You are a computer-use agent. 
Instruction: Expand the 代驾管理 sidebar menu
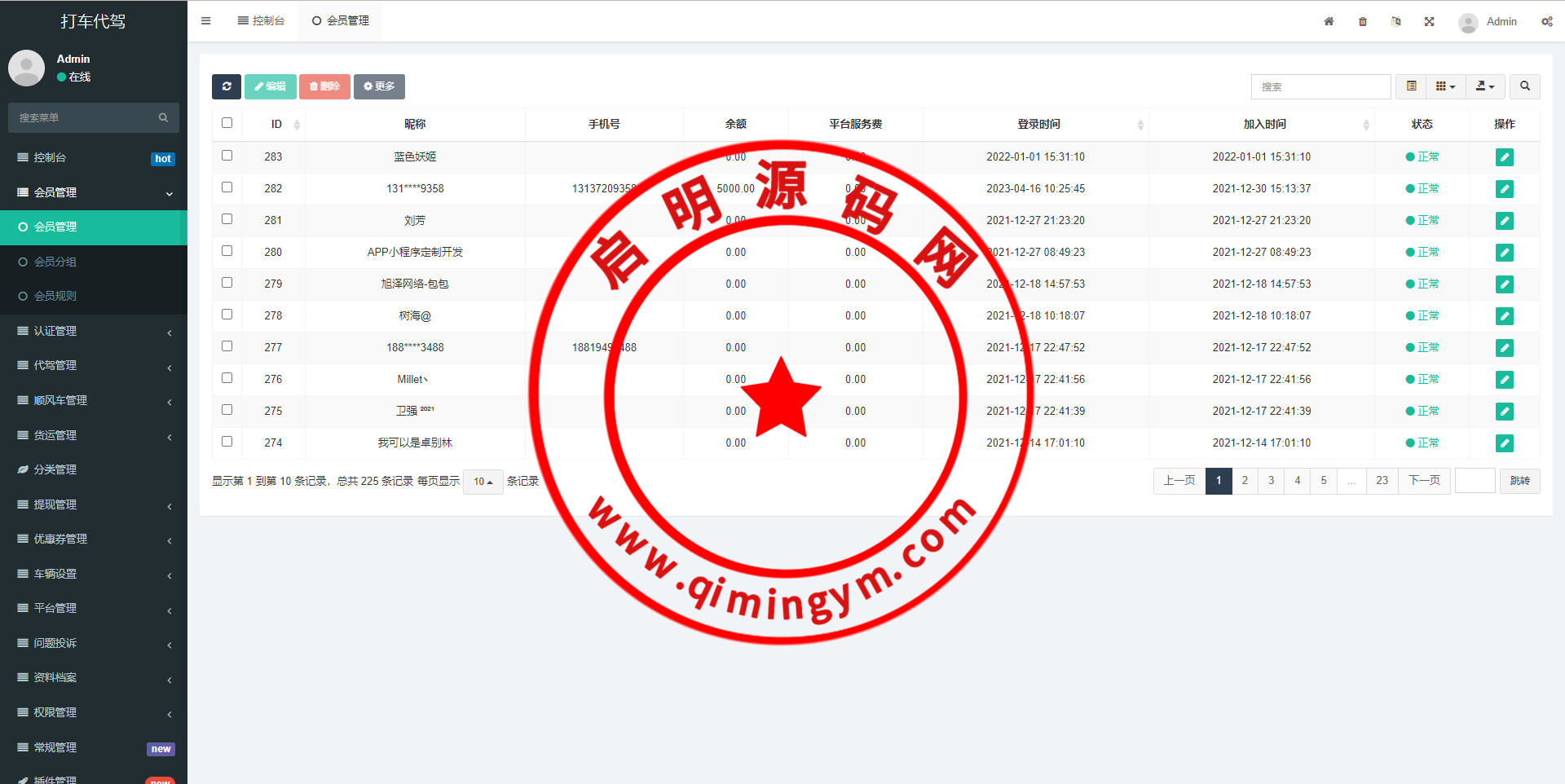pos(94,366)
